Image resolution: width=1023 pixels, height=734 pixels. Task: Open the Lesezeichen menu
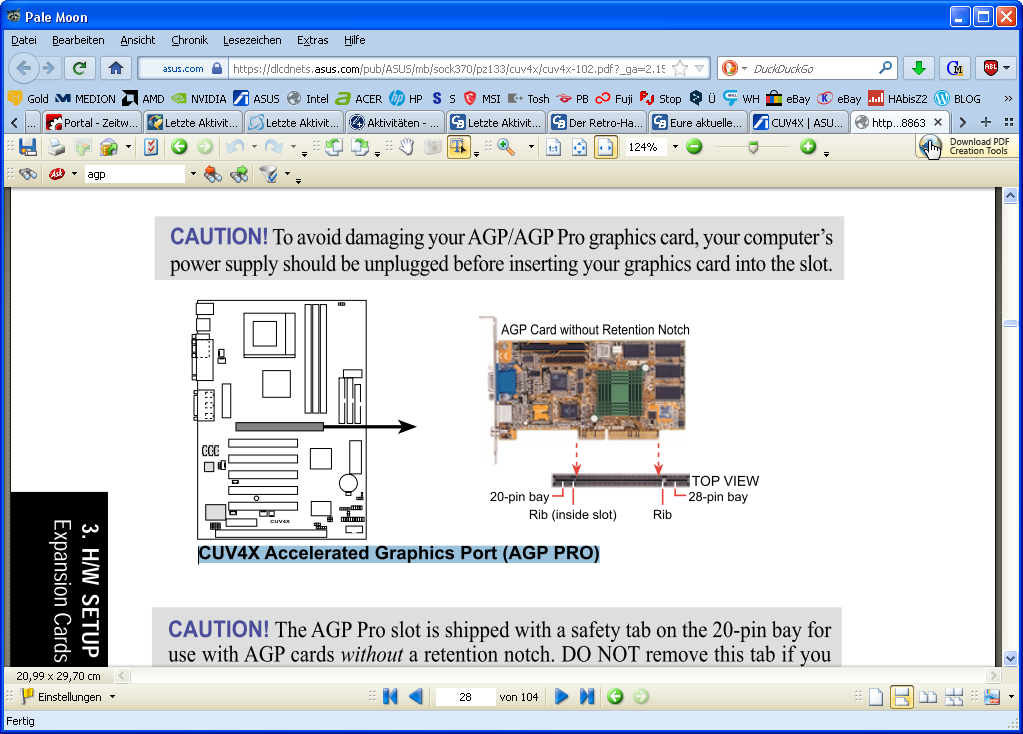(x=252, y=40)
